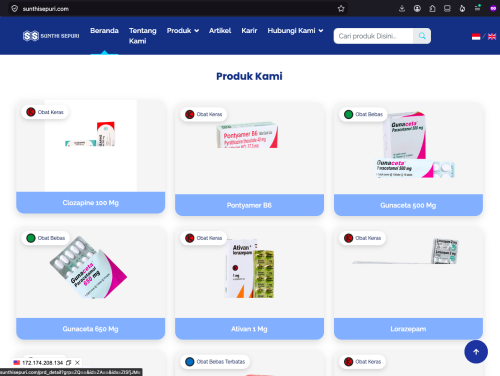
Task: Open the browser account profile icon
Action: click(x=417, y=9)
